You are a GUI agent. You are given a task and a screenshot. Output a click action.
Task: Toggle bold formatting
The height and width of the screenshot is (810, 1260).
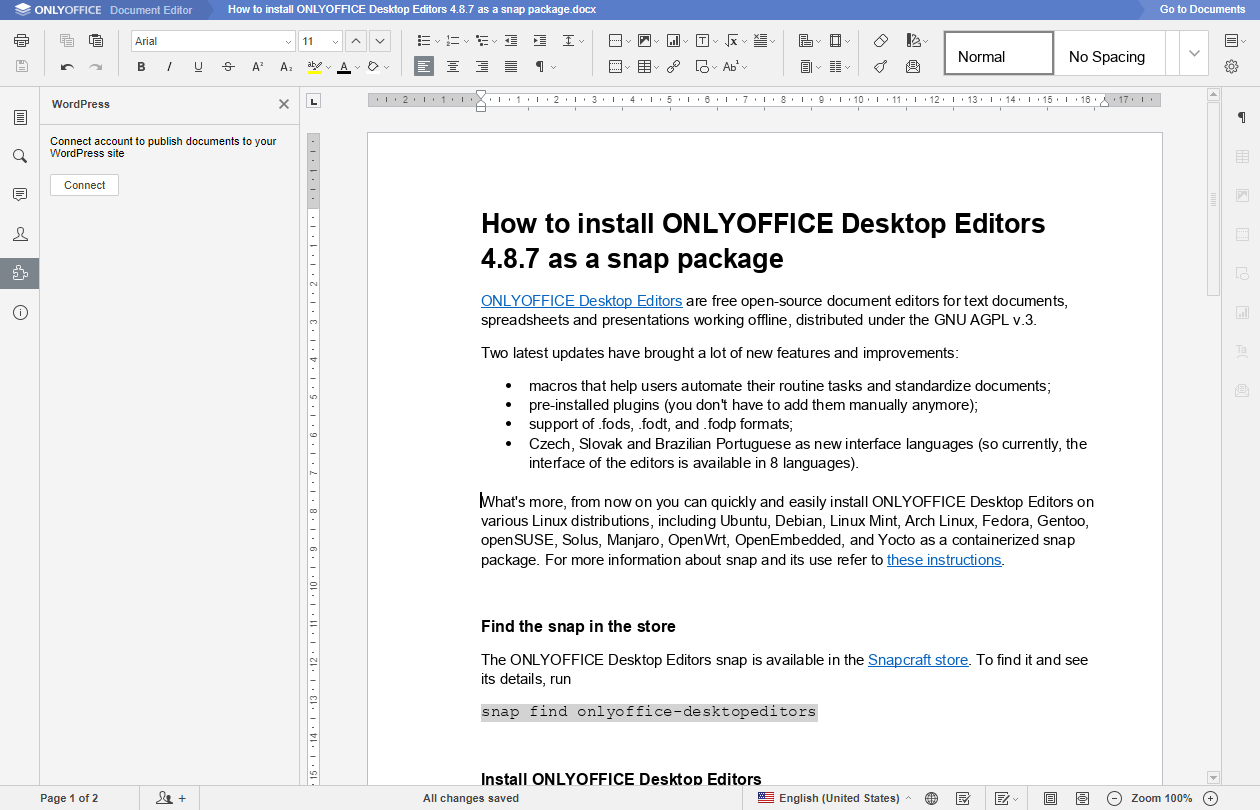(141, 67)
